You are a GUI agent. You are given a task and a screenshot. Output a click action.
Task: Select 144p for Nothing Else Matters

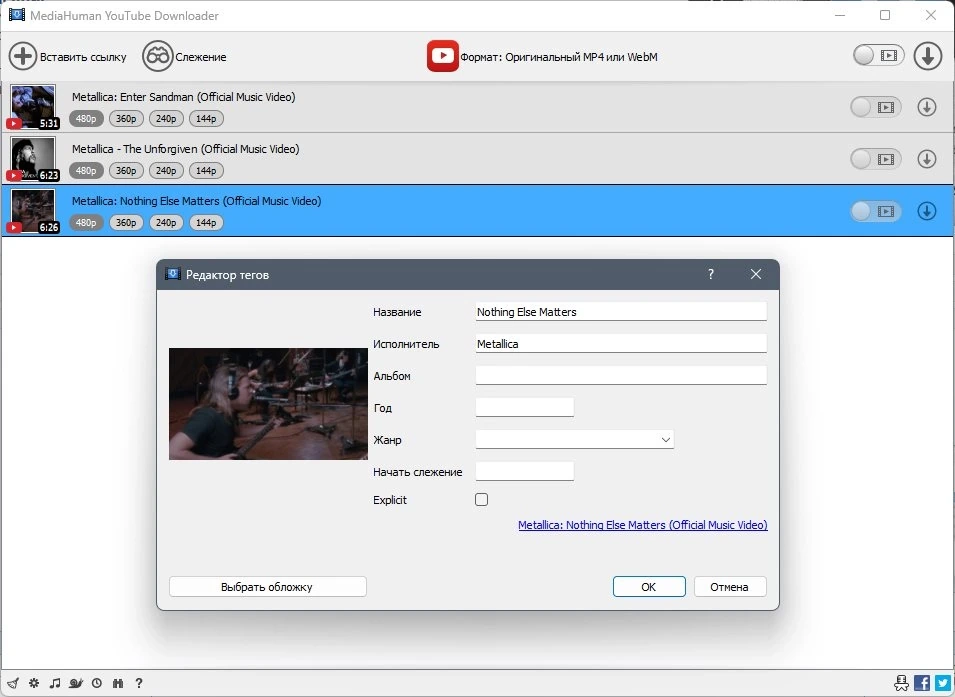206,223
